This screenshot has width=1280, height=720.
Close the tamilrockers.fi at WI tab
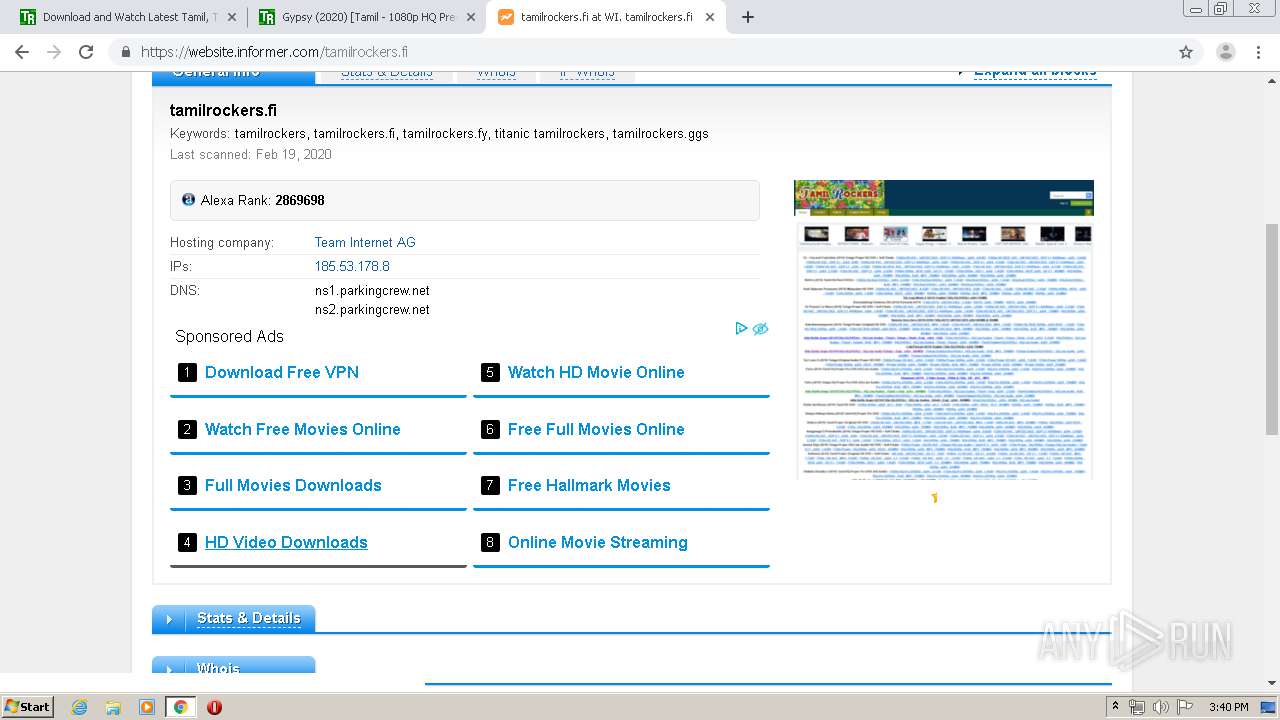pyautogui.click(x=710, y=17)
